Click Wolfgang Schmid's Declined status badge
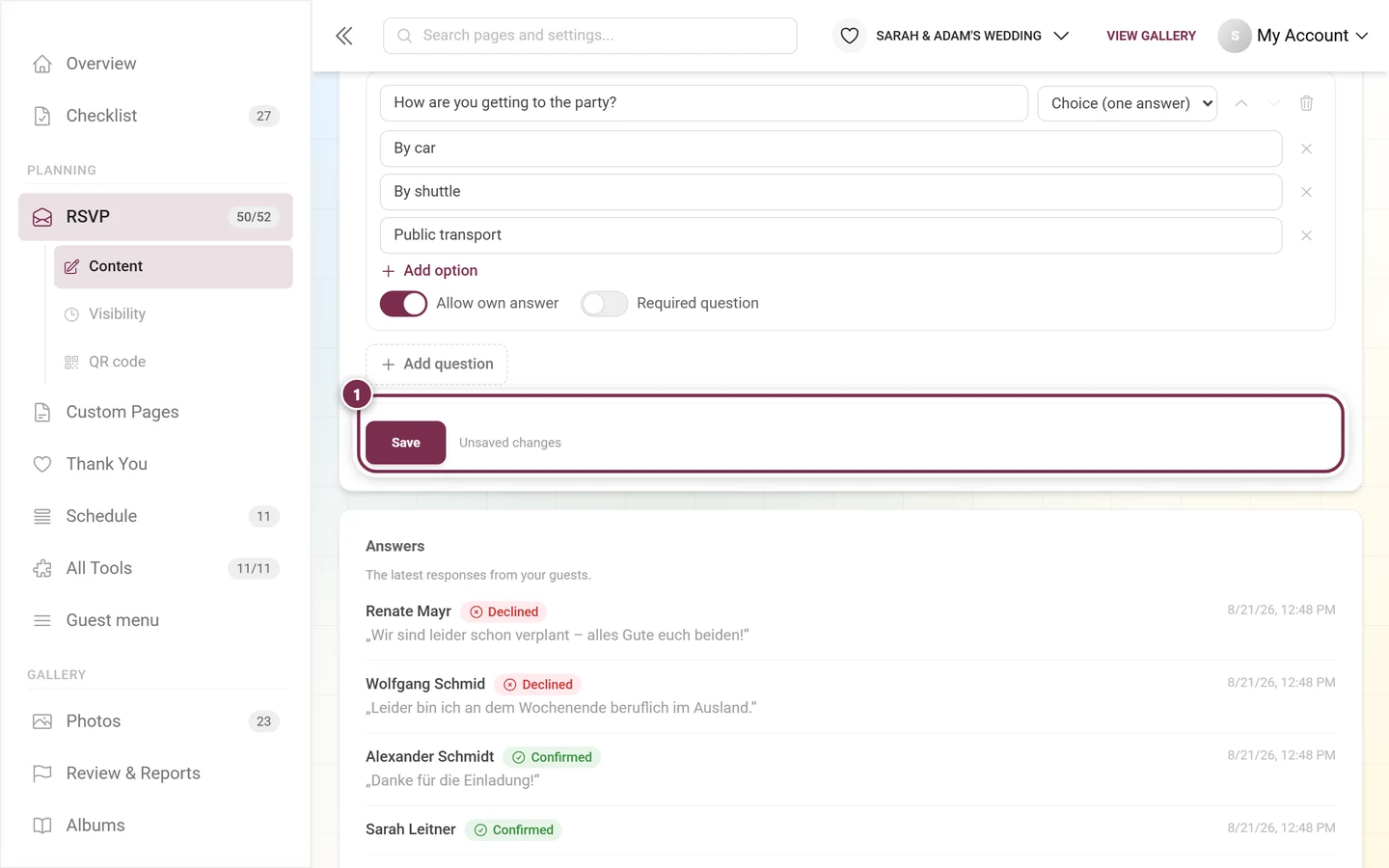Viewport: 1389px width, 868px height. tap(538, 685)
